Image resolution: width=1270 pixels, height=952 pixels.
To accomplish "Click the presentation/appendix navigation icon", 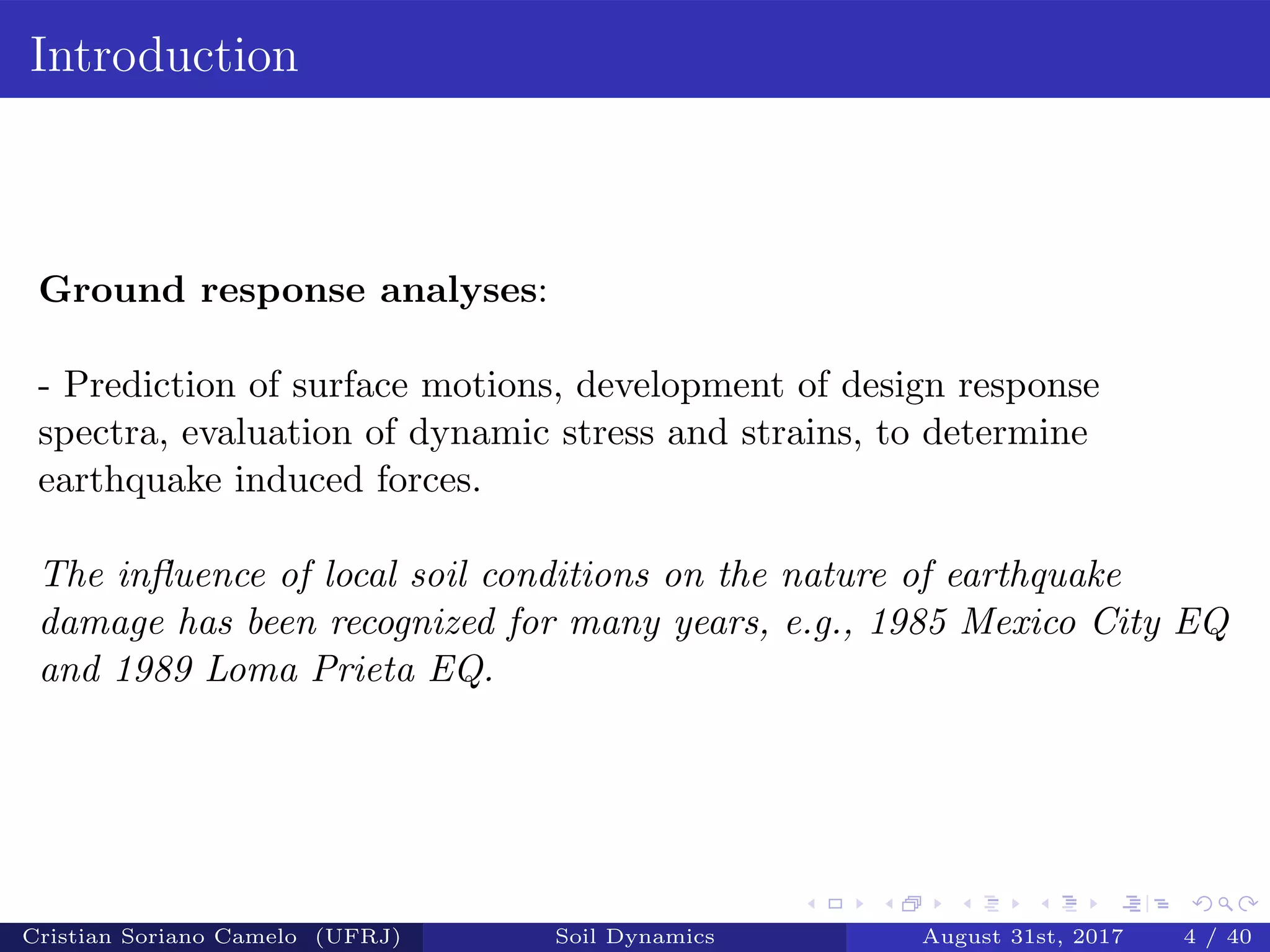I will click(1146, 904).
